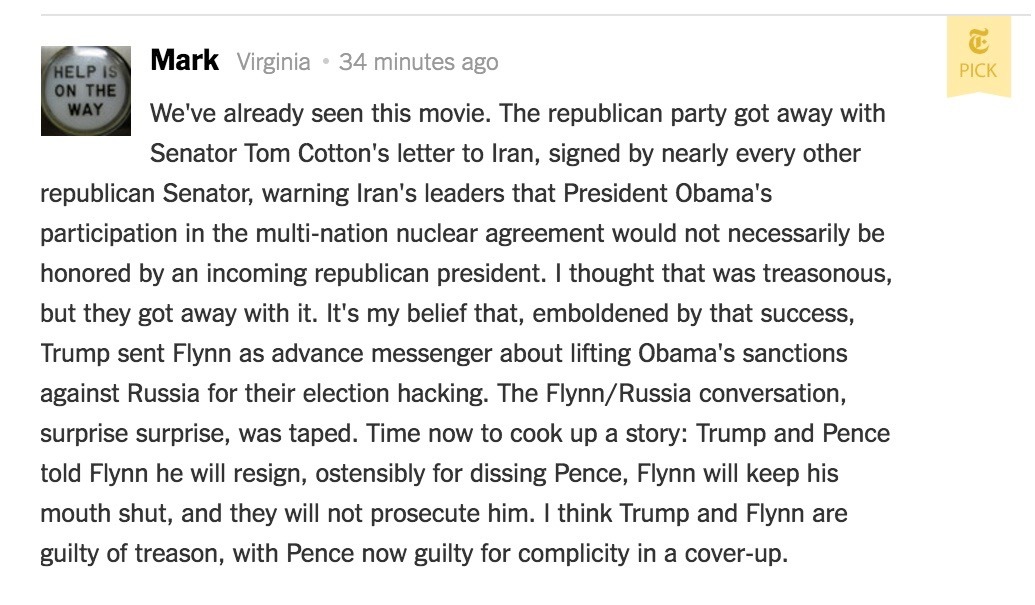Click the NYT "T" logo on the Pick badge

point(978,43)
